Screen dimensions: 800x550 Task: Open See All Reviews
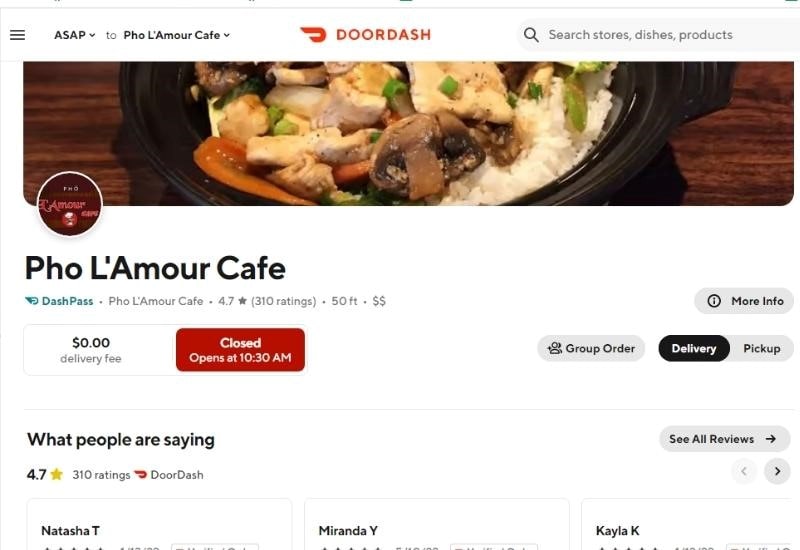724,439
